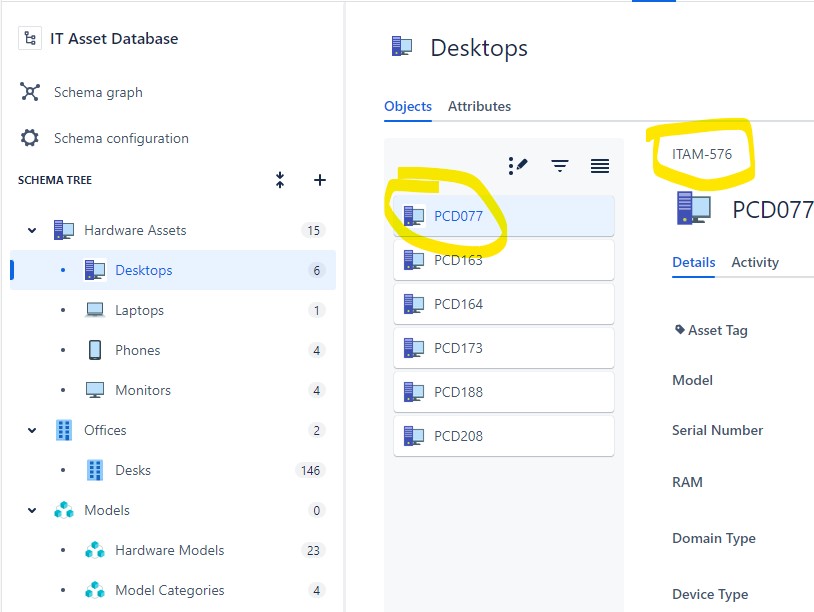Open the PCD208 desktop object

pyautogui.click(x=504, y=436)
